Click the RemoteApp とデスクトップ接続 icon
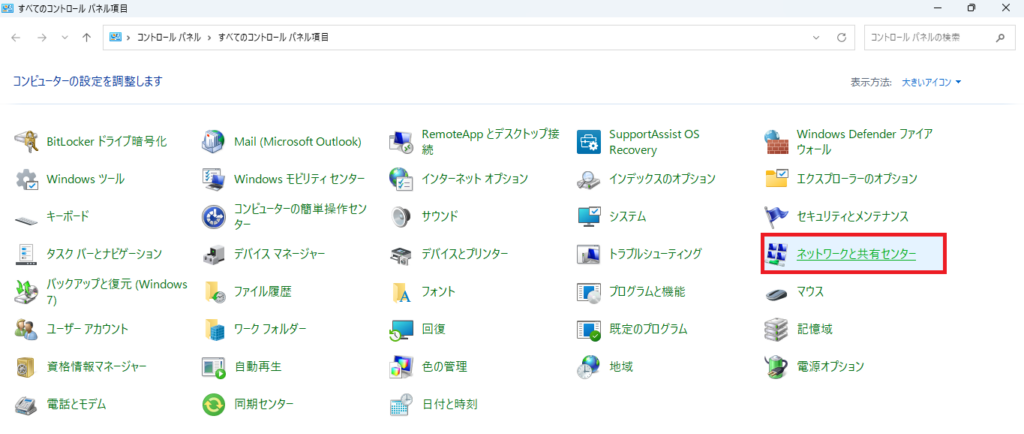This screenshot has height=434, width=1024. (x=401, y=141)
